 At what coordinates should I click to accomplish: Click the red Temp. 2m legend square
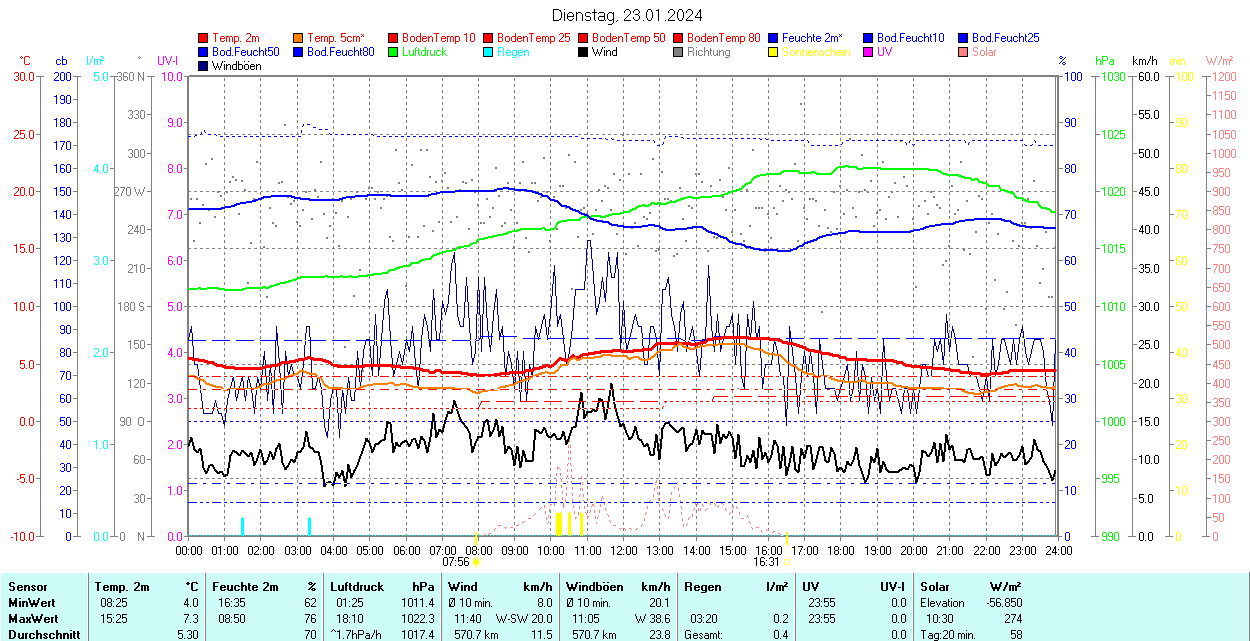[x=204, y=38]
